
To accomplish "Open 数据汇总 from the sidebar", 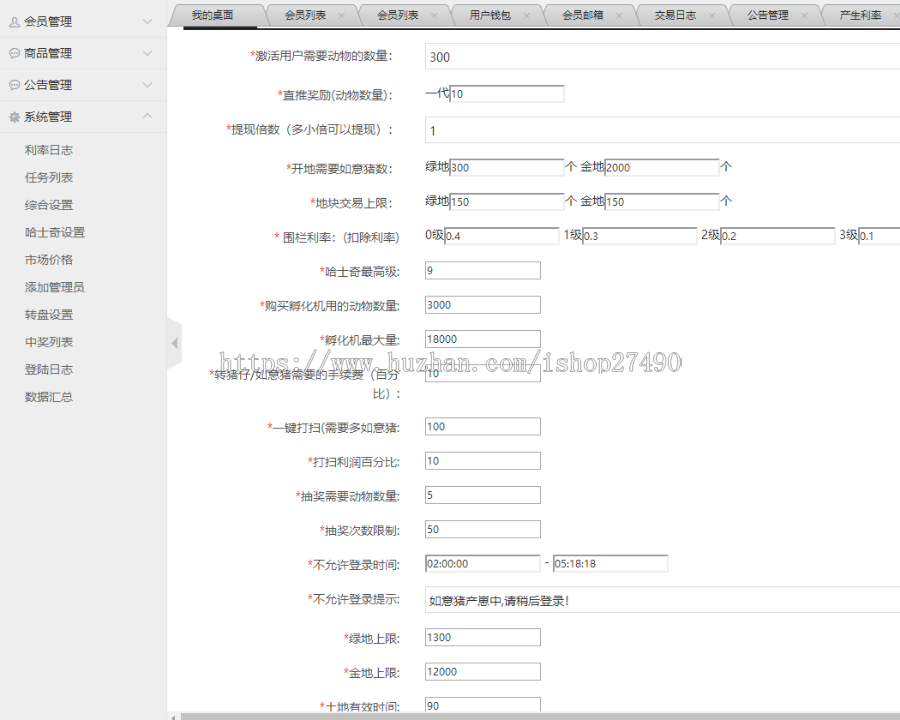I will (x=48, y=397).
